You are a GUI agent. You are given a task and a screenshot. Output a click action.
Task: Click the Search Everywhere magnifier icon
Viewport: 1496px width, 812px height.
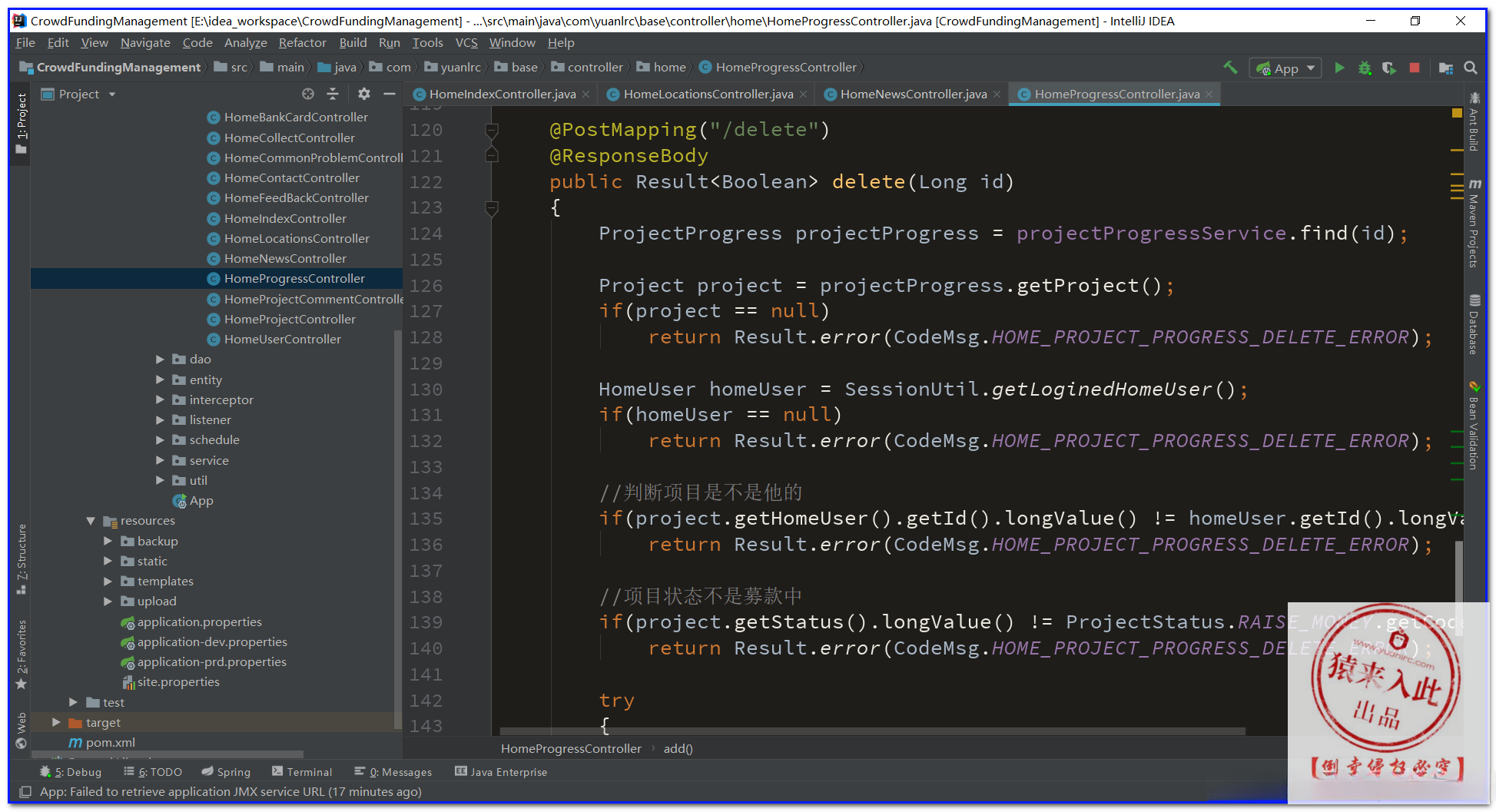pyautogui.click(x=1471, y=68)
